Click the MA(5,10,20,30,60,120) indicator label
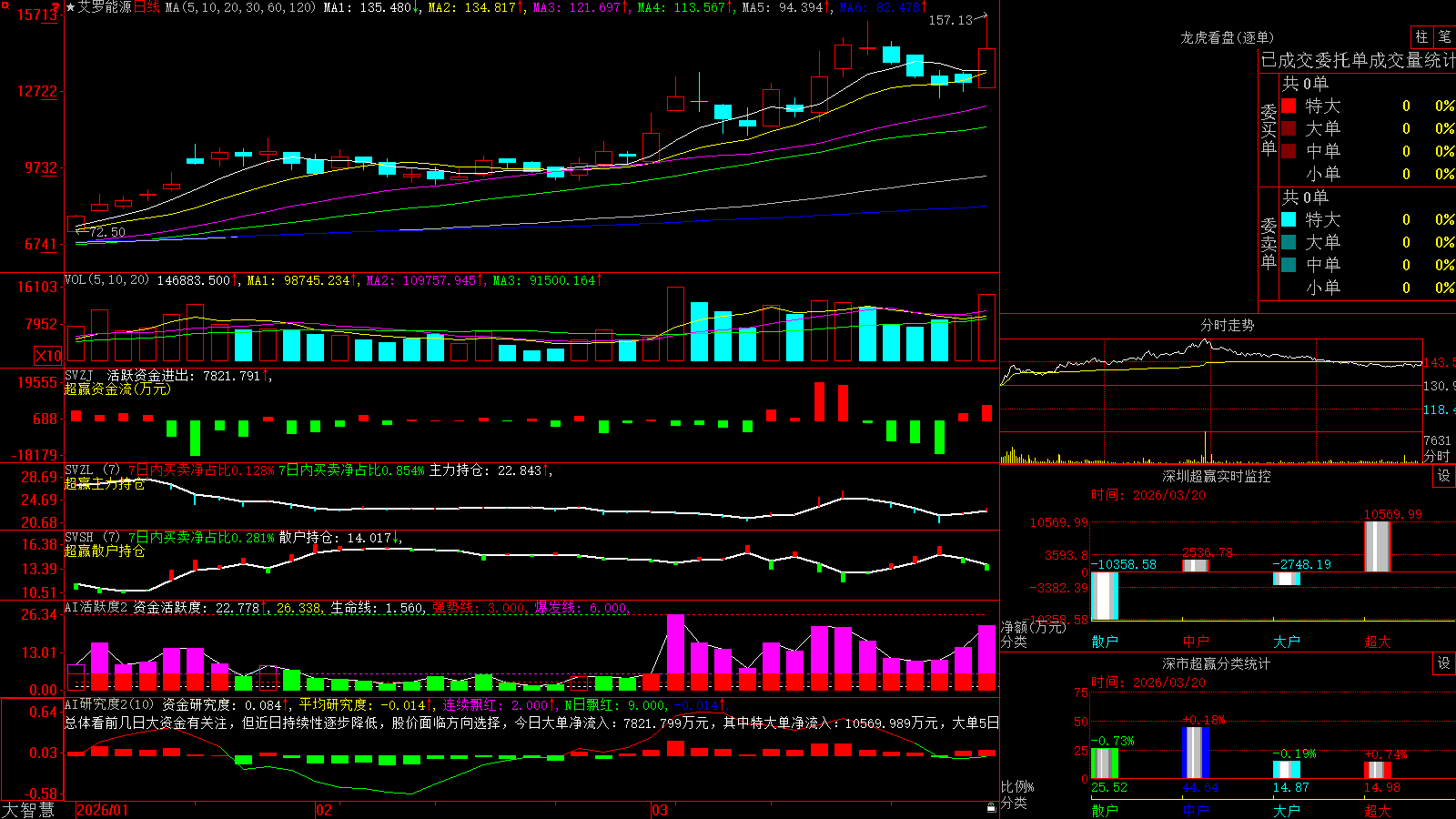This screenshot has height=819, width=1456. [240, 7]
